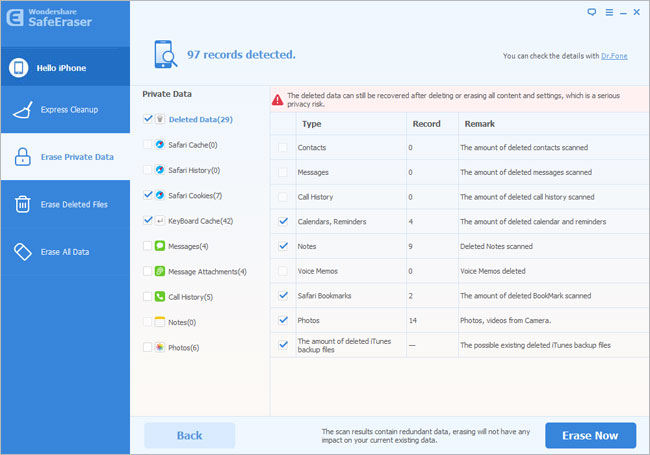
Task: Click the Safari Cookies compass icon
Action: [160, 195]
